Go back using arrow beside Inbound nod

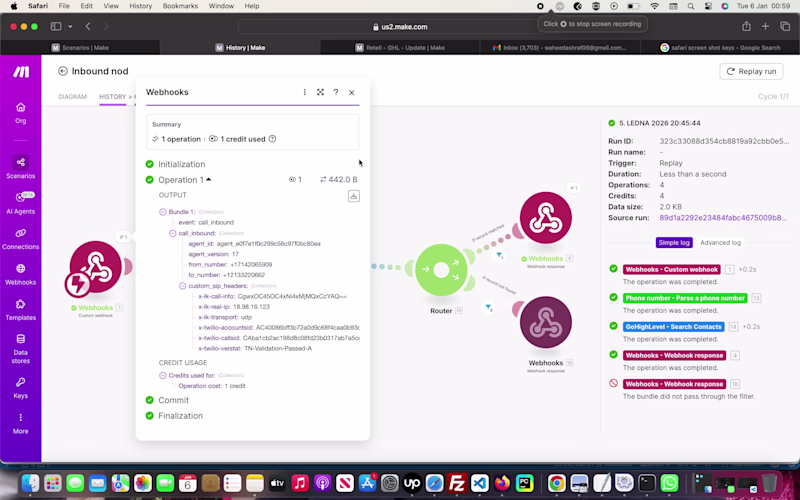(63, 71)
